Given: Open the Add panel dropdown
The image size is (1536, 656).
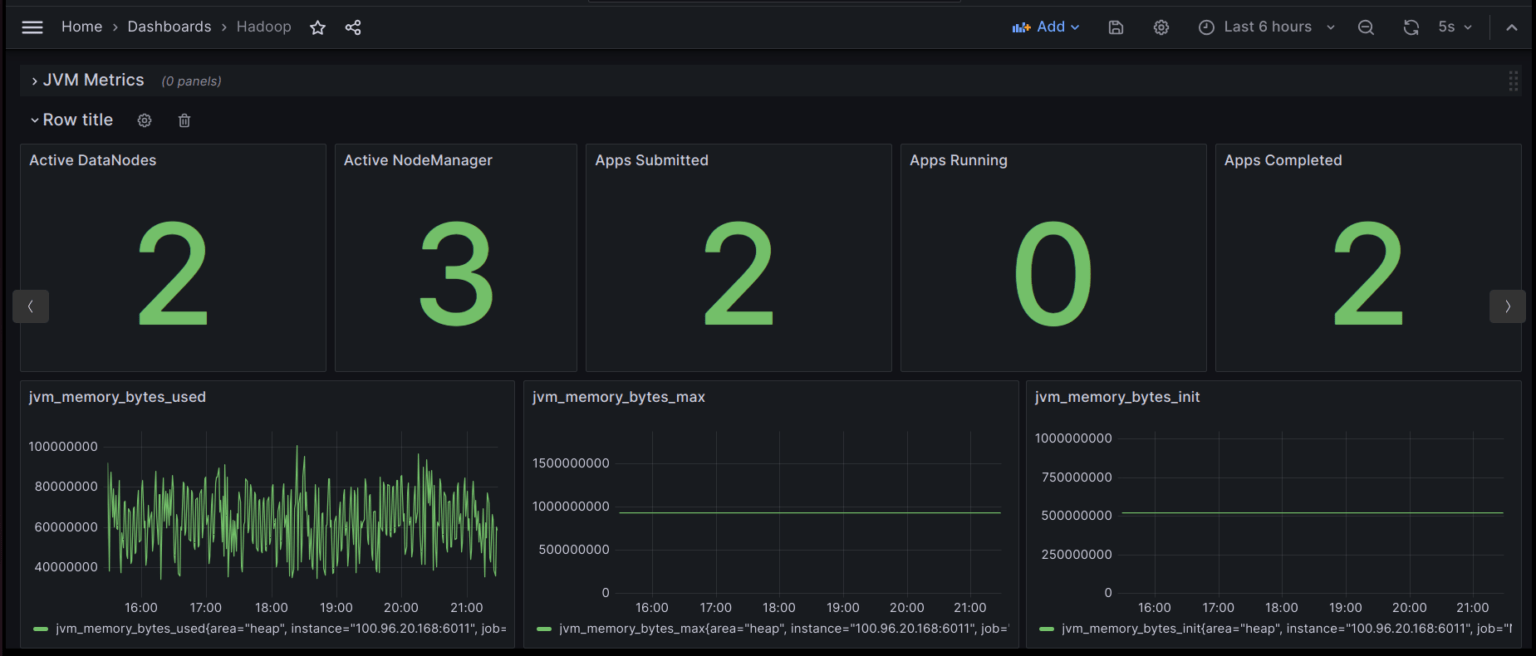Looking at the screenshot, I should tap(1046, 27).
